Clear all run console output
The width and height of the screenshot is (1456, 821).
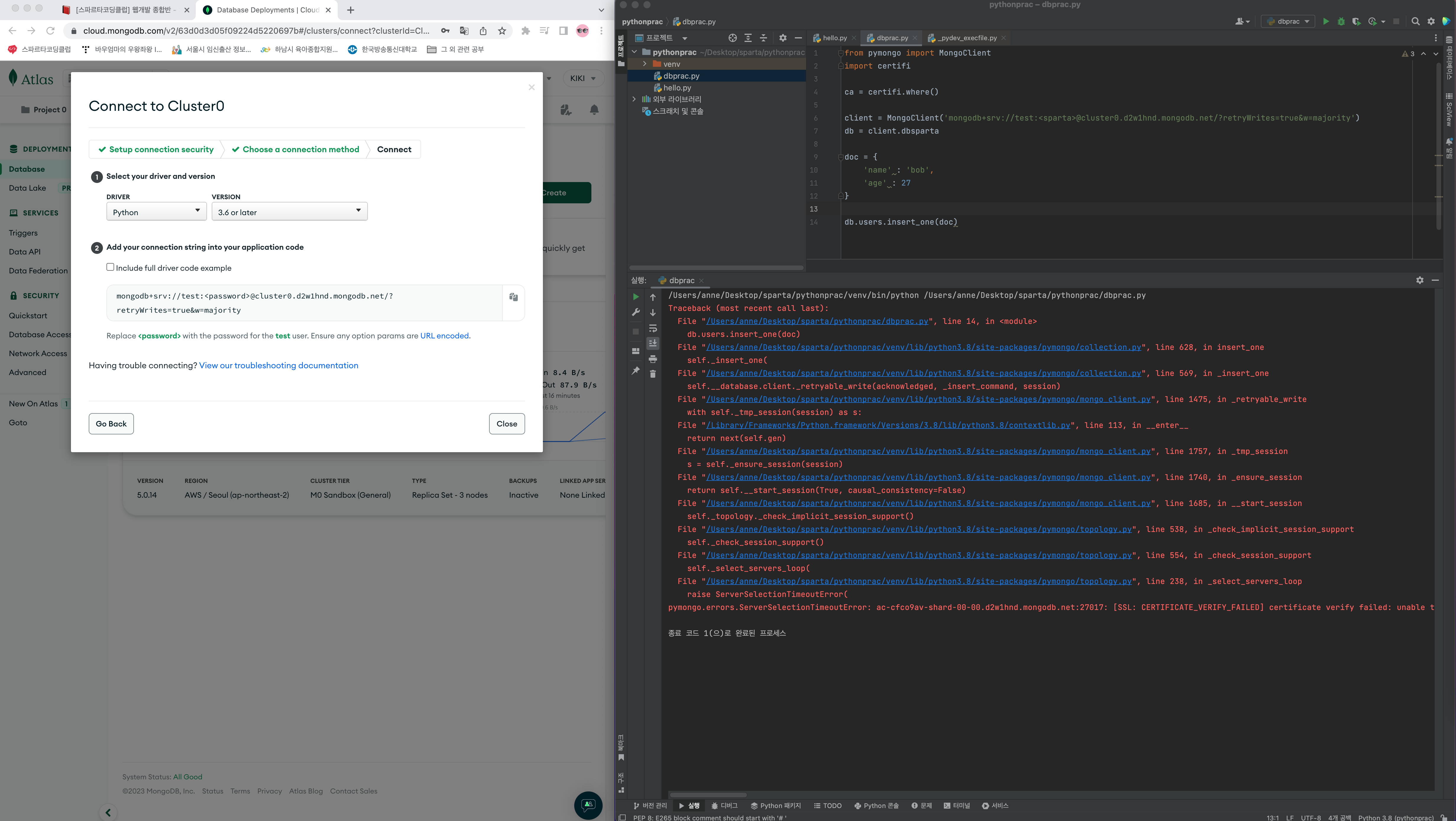pyautogui.click(x=653, y=374)
